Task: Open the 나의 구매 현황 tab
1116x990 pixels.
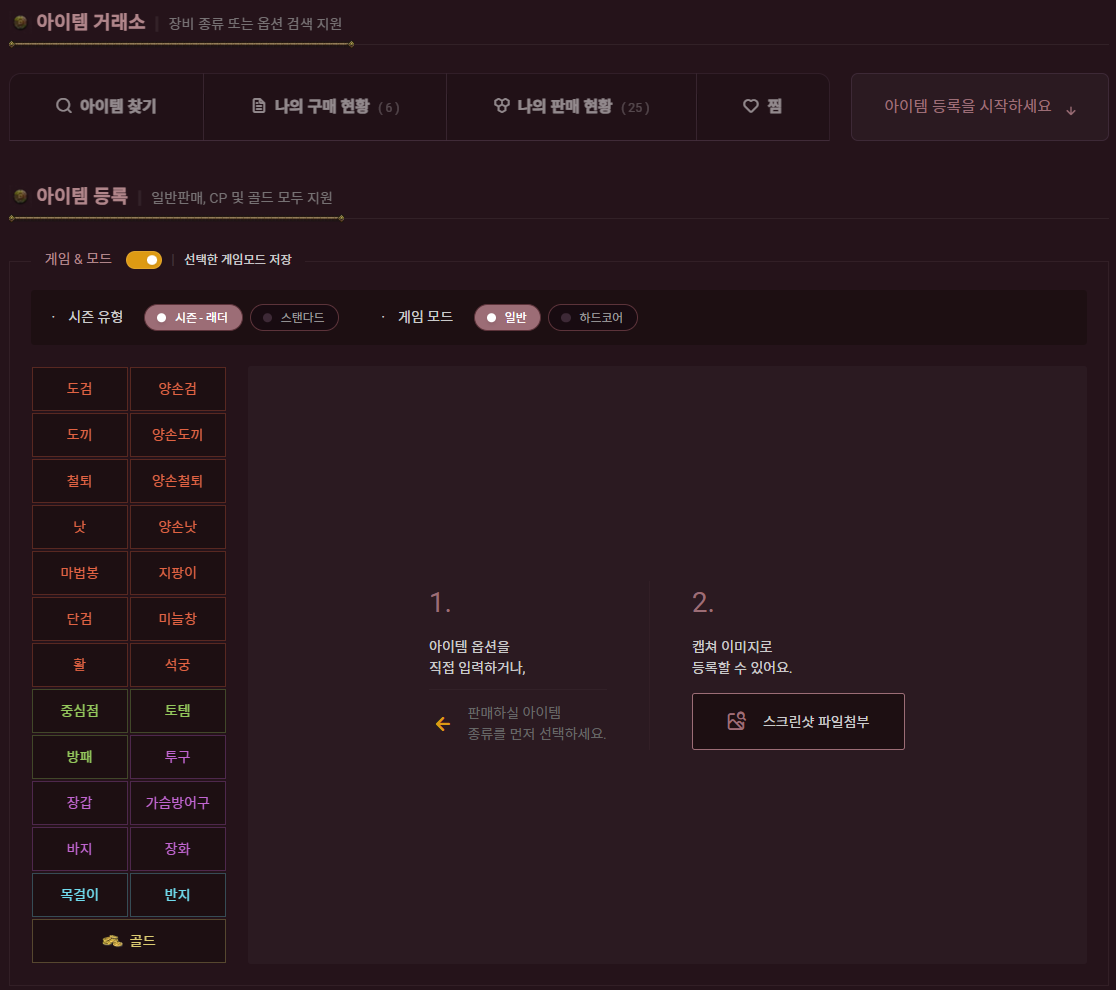Action: 324,107
